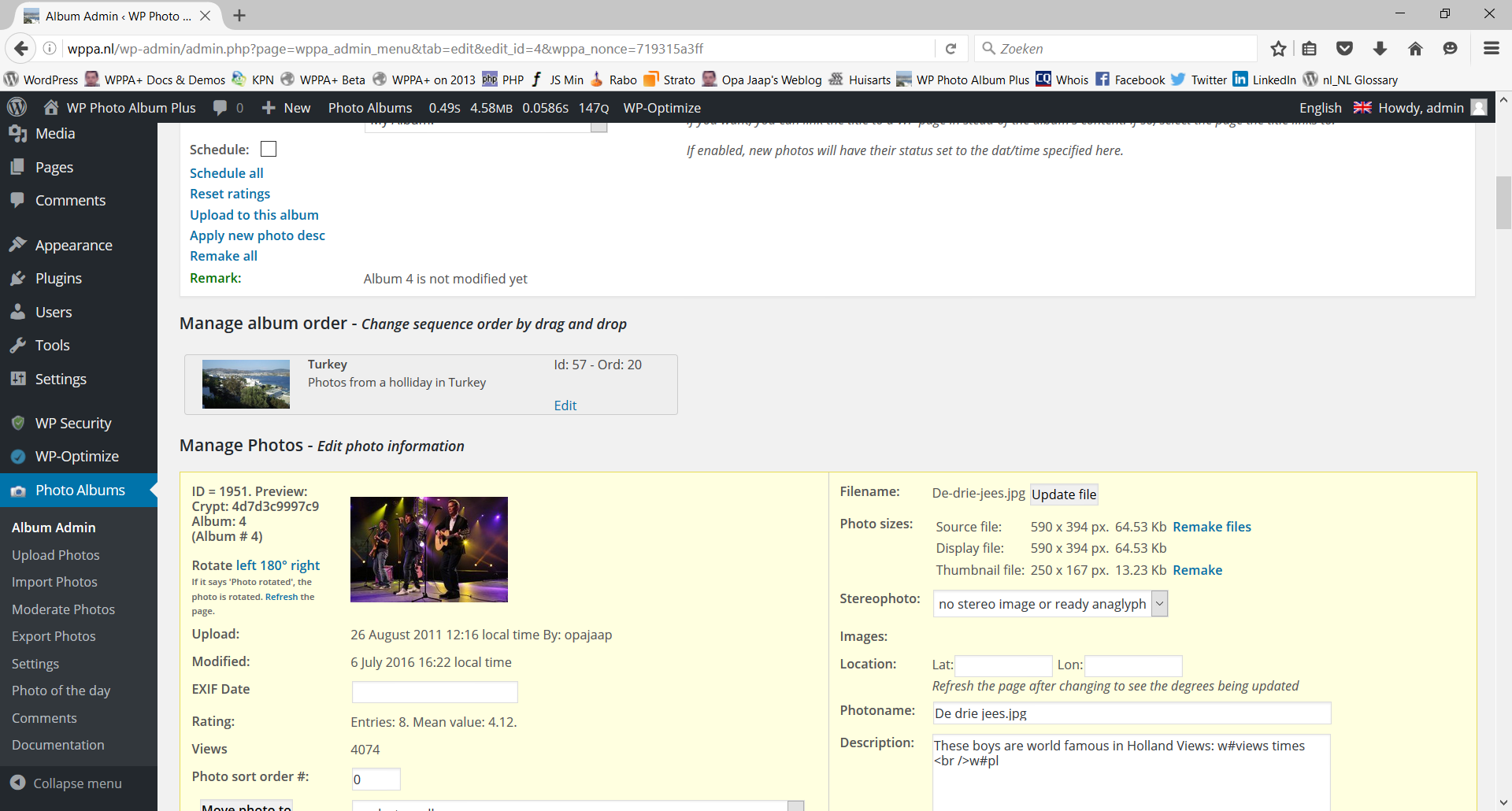Click the UK flag language icon

(1362, 107)
